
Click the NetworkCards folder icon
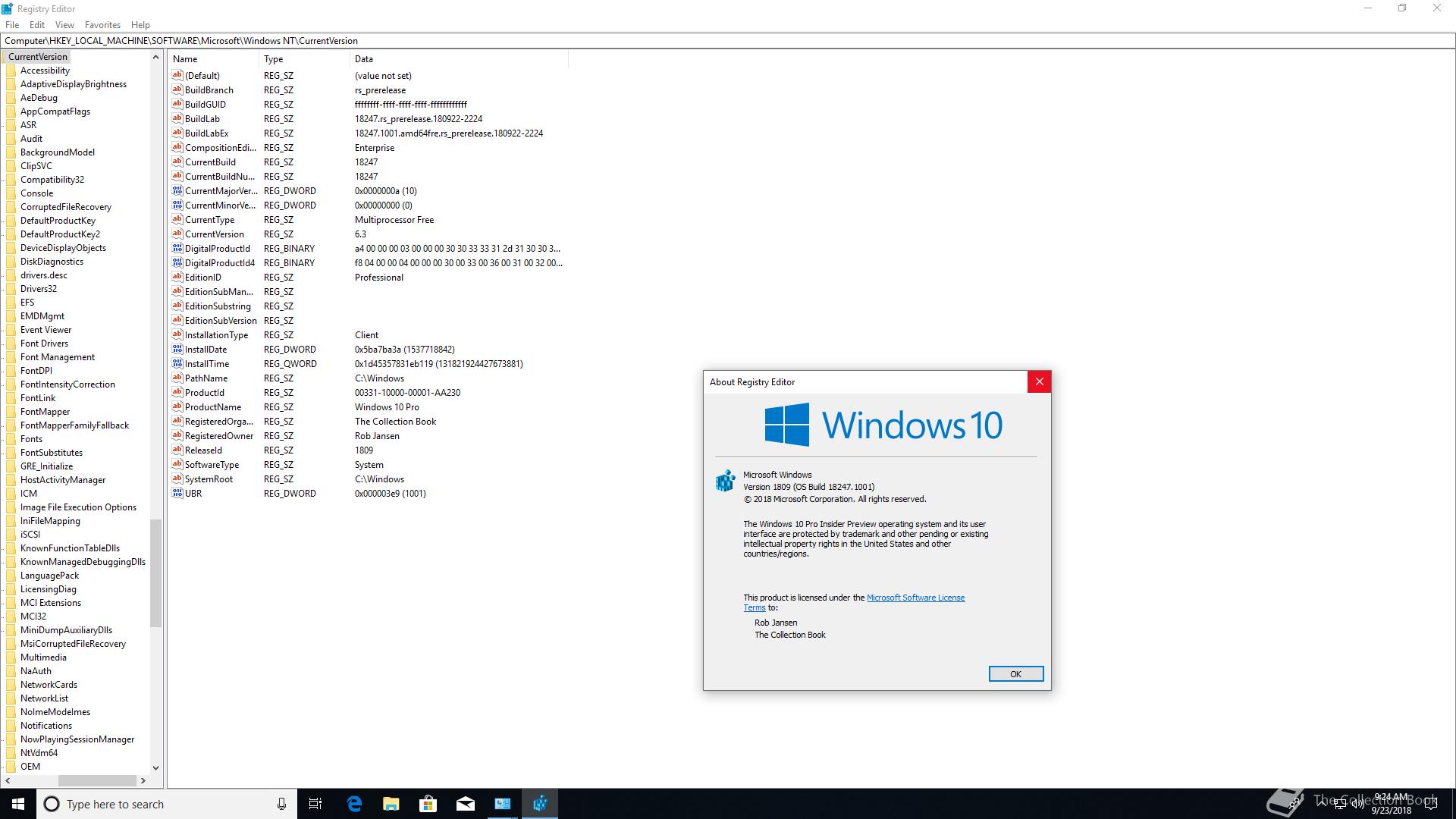(x=11, y=685)
